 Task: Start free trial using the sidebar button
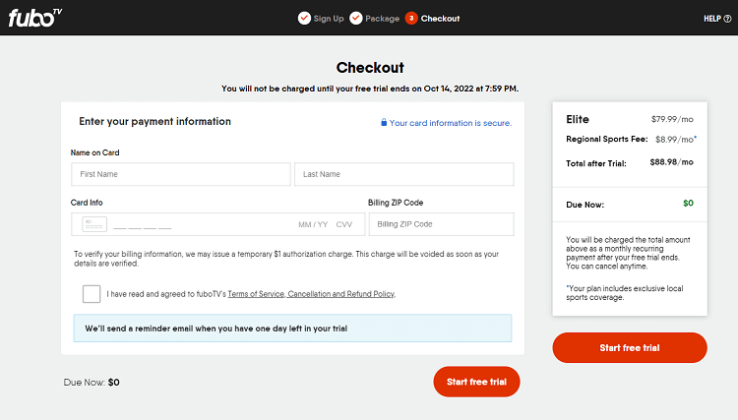(629, 347)
